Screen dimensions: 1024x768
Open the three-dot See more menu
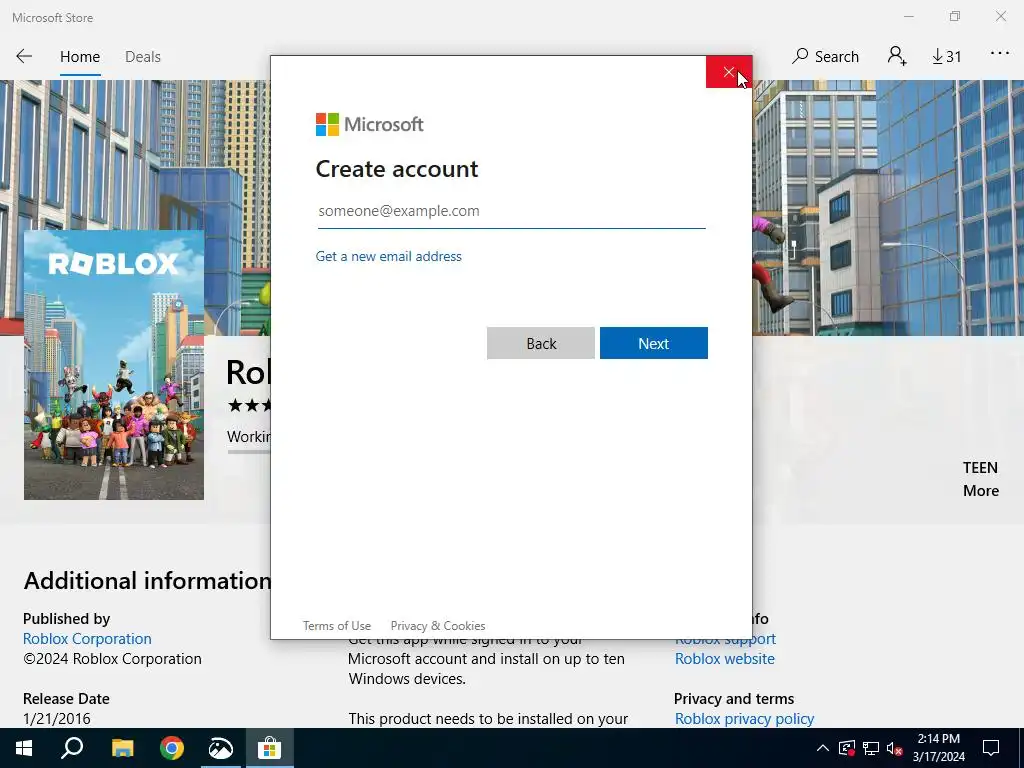1000,54
